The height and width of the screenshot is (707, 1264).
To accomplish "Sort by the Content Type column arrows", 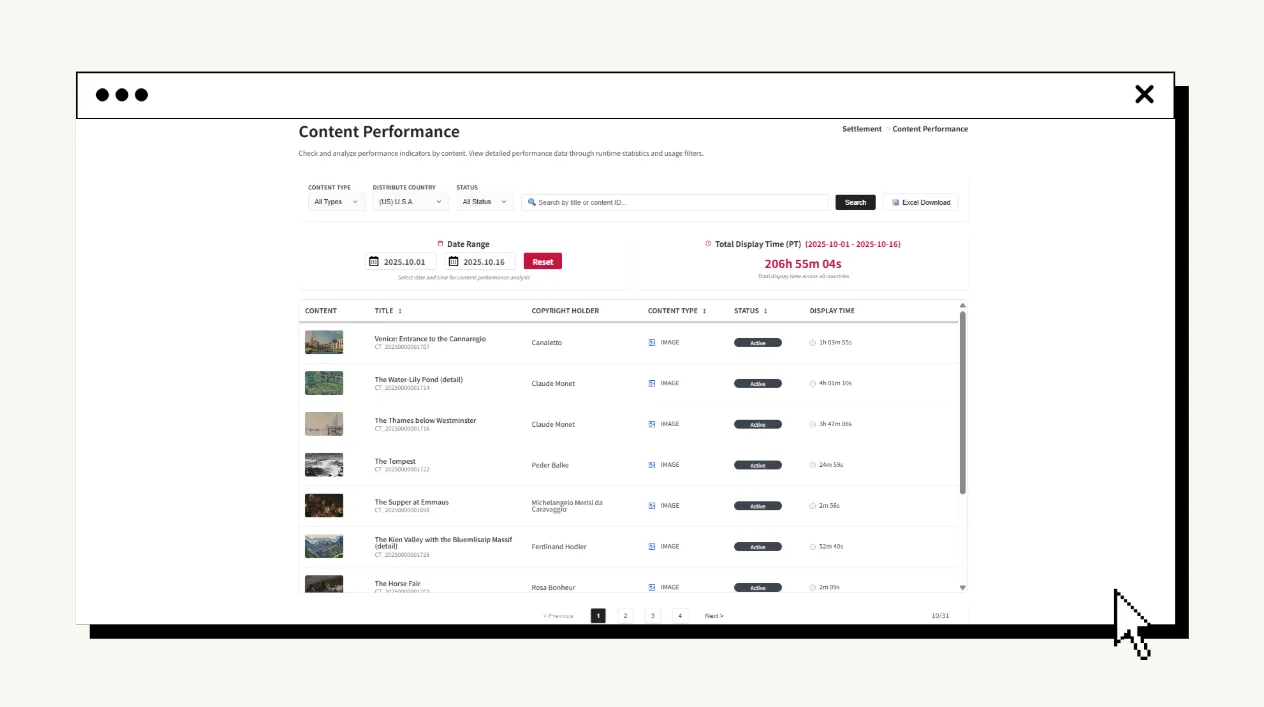I will [704, 311].
